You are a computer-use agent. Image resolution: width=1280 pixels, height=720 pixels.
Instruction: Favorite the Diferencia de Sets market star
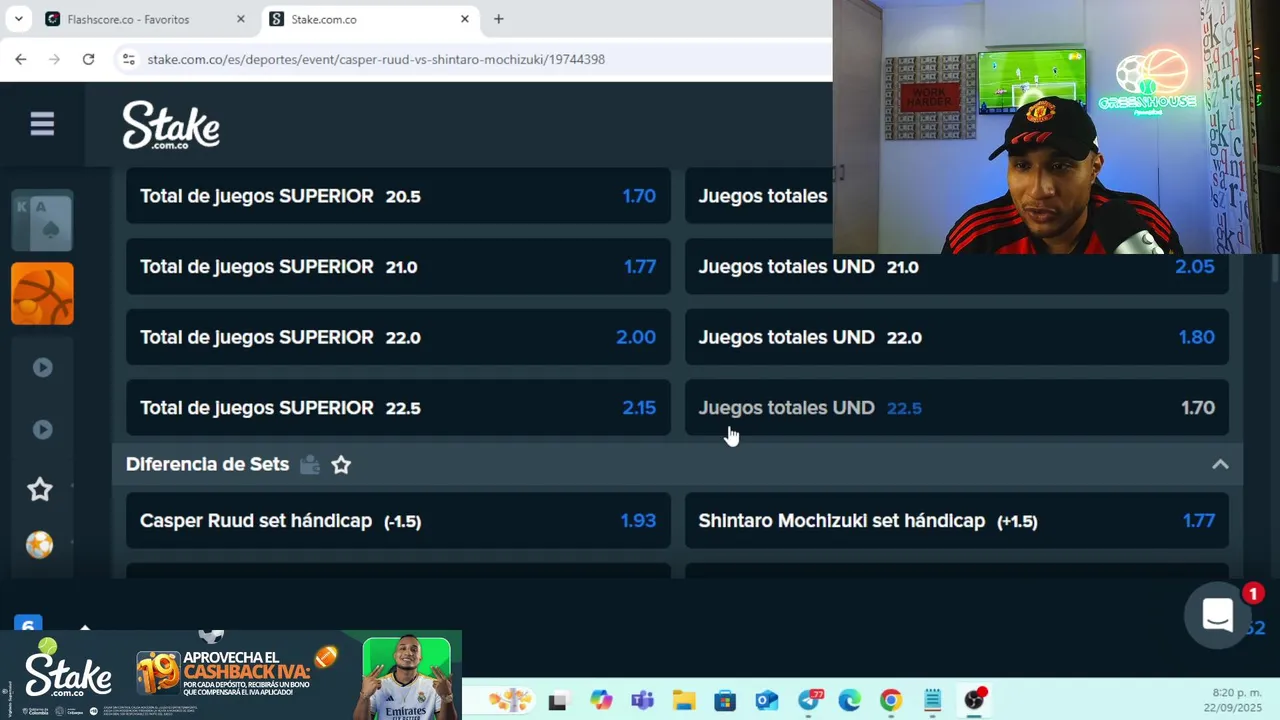[x=341, y=465]
